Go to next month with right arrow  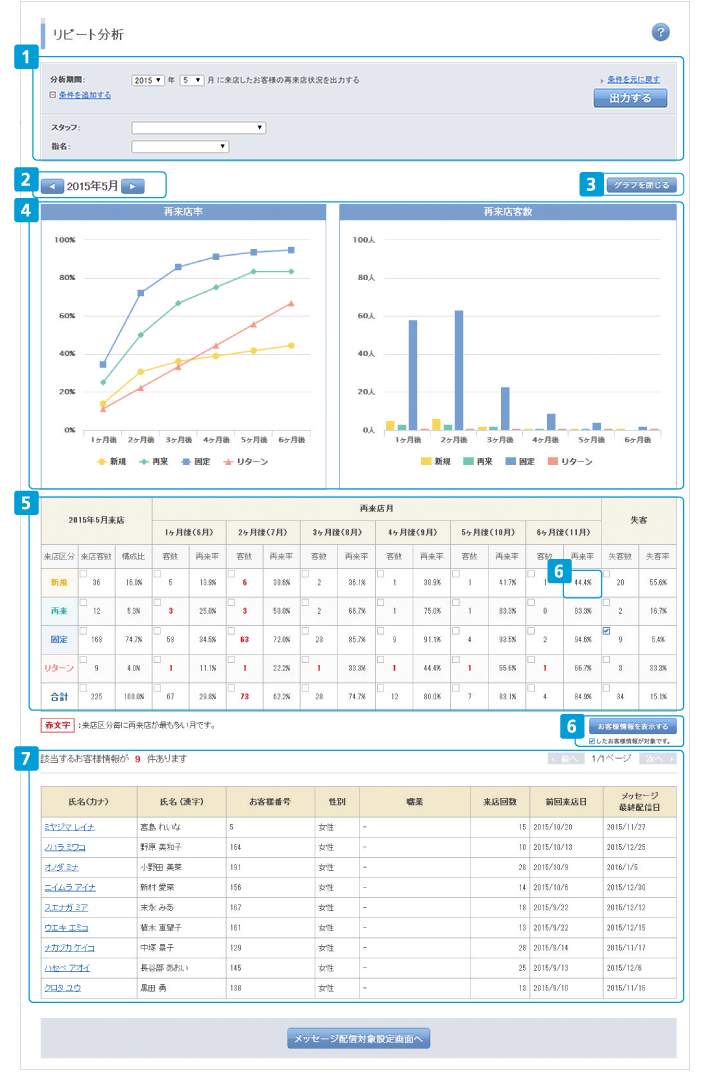pyautogui.click(x=133, y=186)
